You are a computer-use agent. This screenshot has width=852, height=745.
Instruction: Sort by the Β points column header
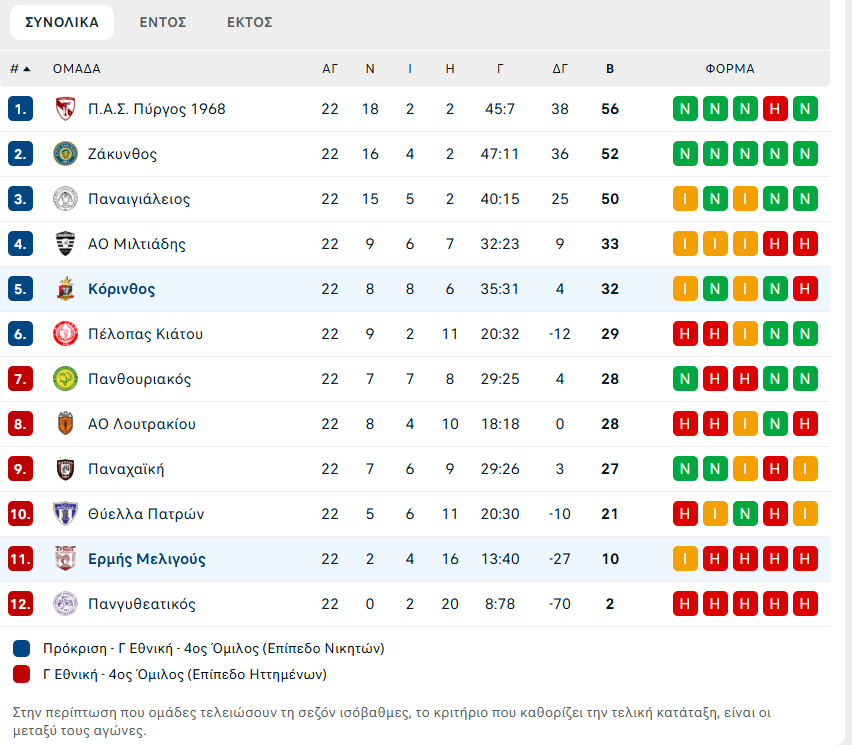[610, 69]
